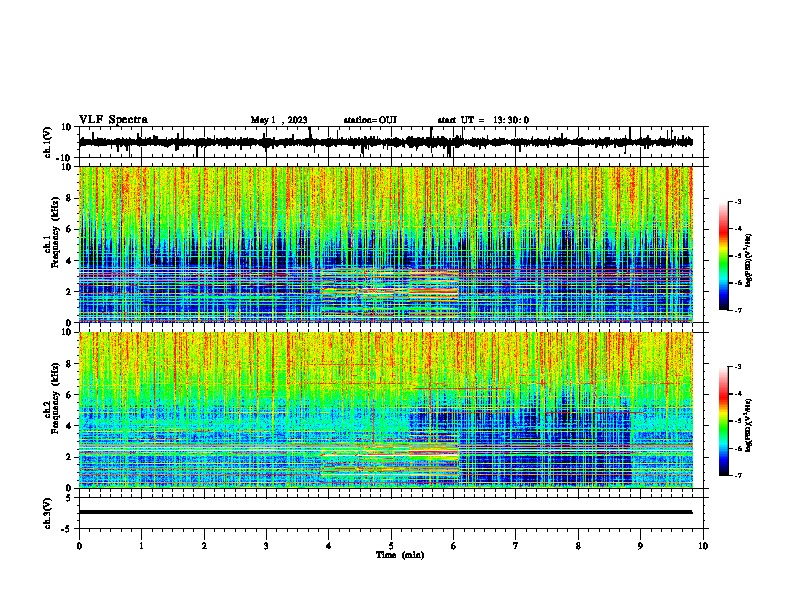Click the ch.1 spectrogram color bar

[723, 256]
